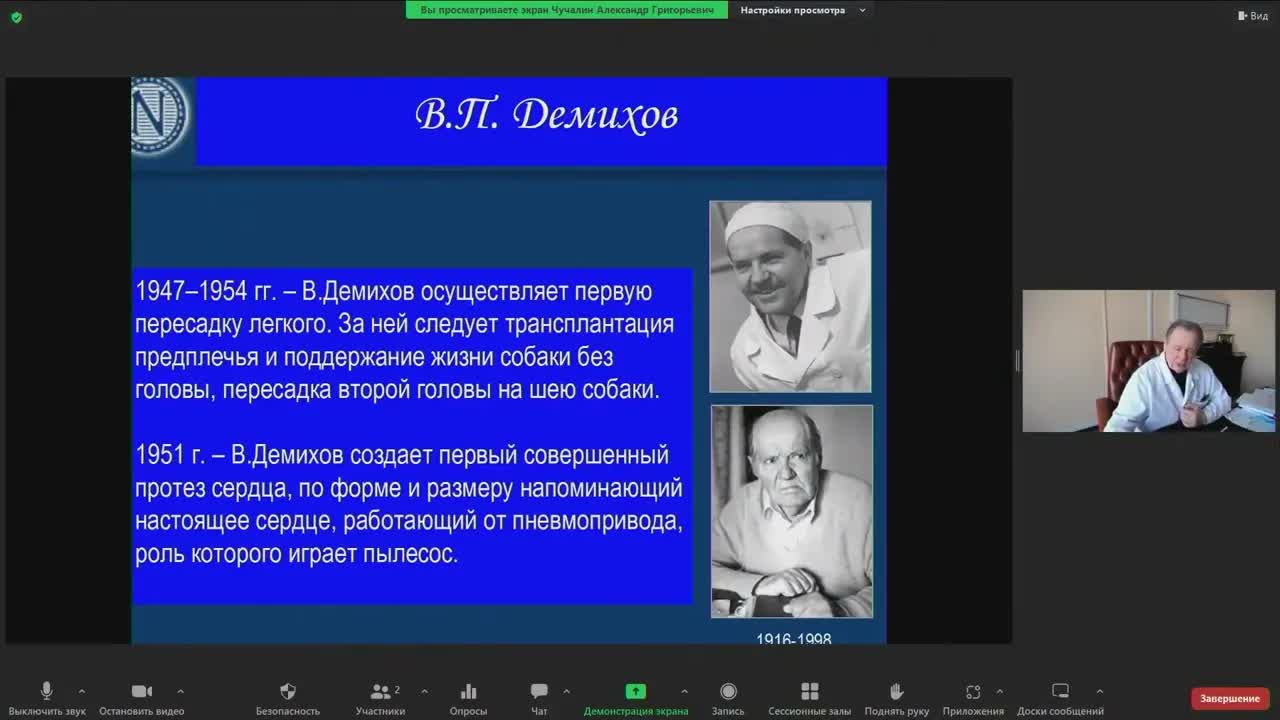The image size is (1280, 720).
Task: Click the presenter's webcam video thumbnail
Action: coord(1148,362)
